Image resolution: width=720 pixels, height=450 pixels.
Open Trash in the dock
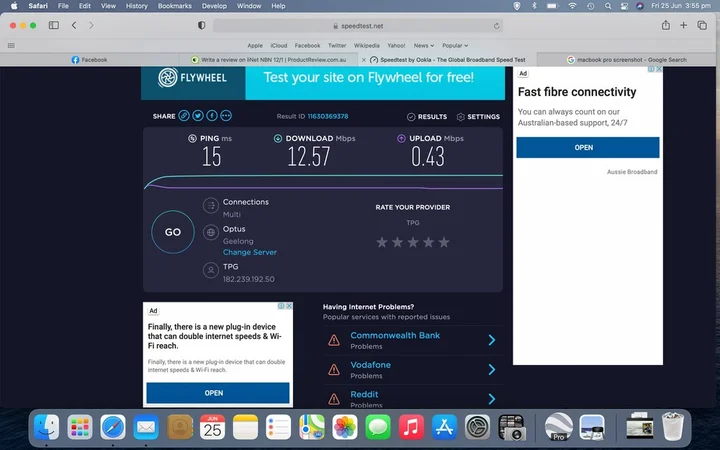(x=673, y=427)
